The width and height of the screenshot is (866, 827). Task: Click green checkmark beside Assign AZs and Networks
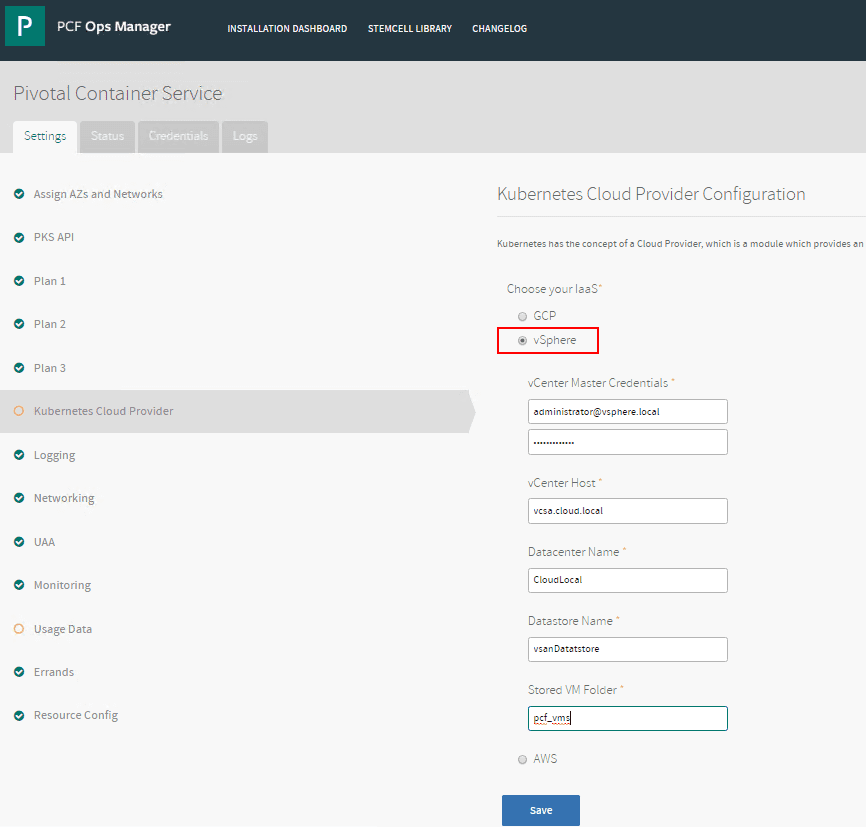(19, 194)
